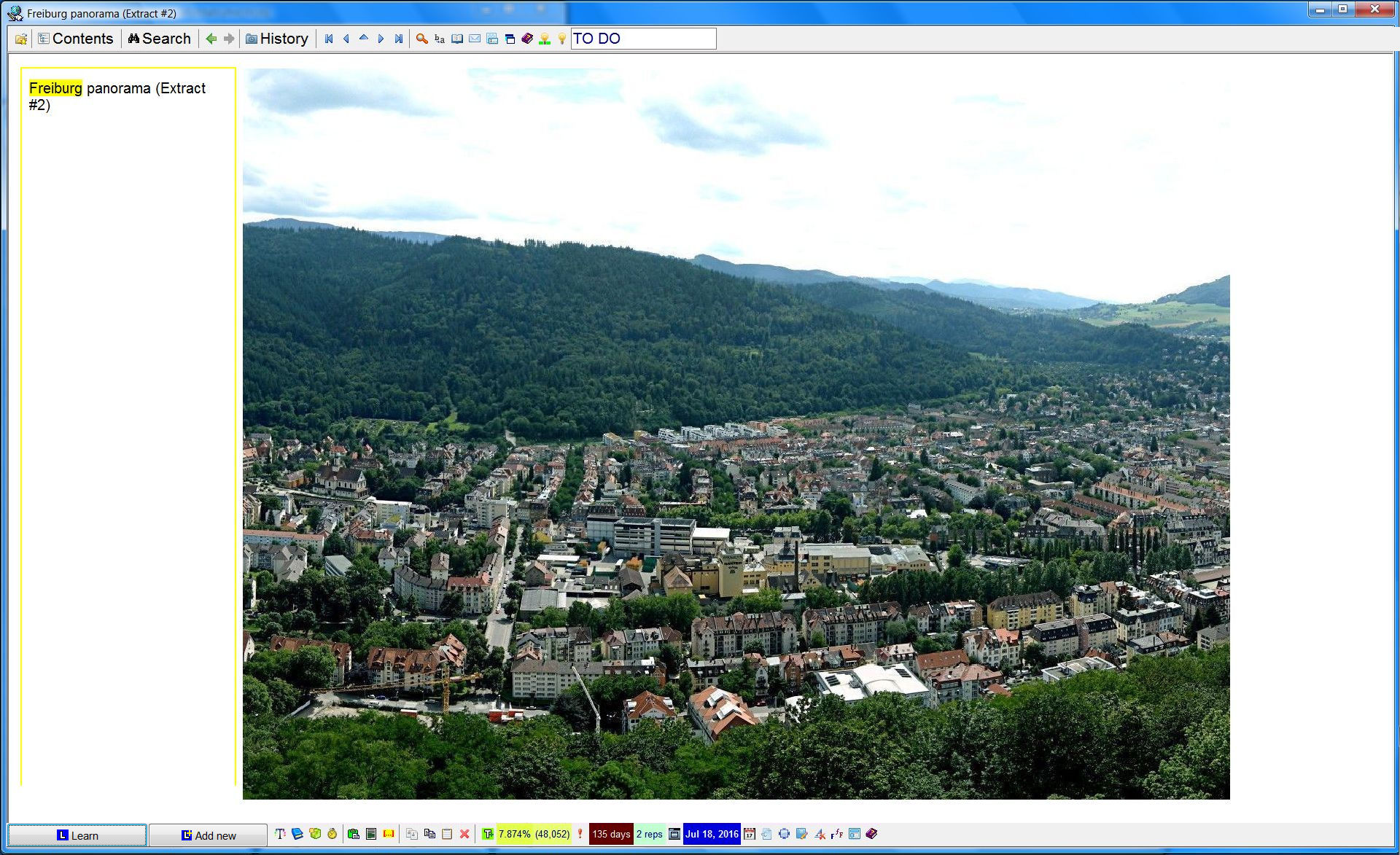
Task: Click the stopwatch timer icon
Action: (332, 834)
